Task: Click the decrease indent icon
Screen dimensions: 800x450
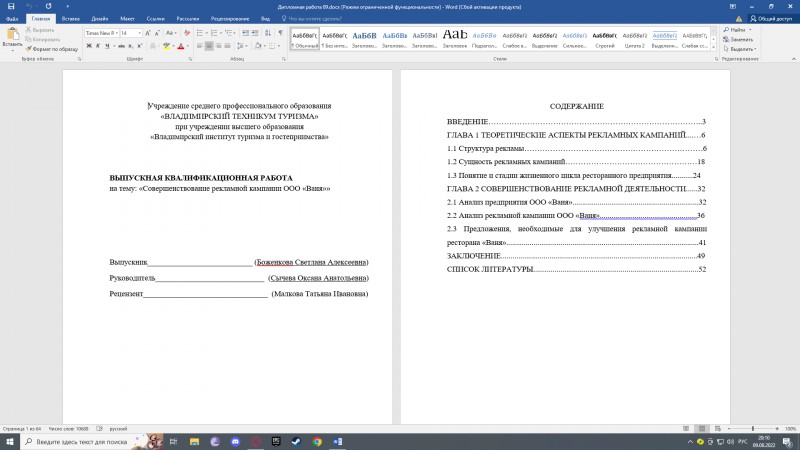Action: 245,33
